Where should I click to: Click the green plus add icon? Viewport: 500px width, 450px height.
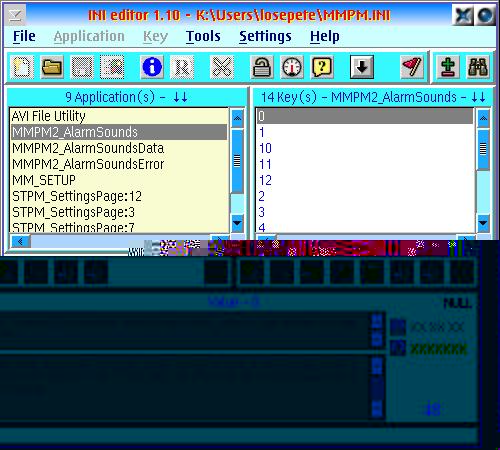point(448,67)
